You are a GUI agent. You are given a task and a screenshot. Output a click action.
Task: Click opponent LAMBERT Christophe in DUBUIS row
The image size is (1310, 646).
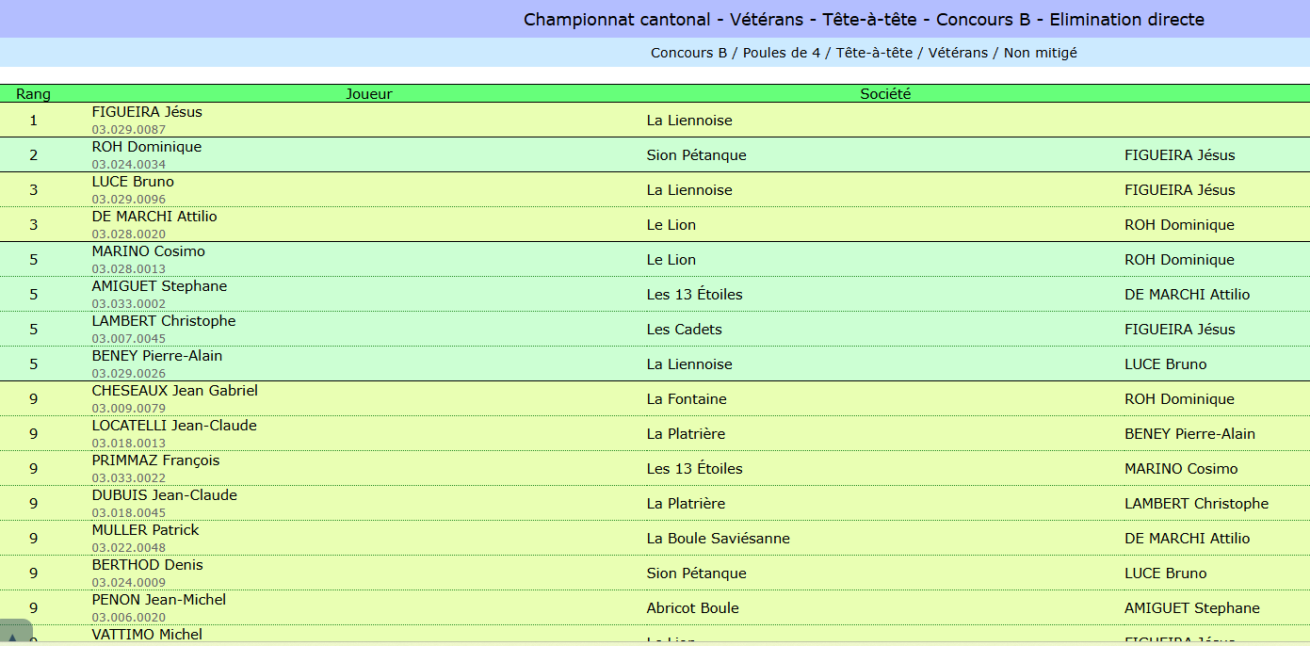click(x=1196, y=504)
